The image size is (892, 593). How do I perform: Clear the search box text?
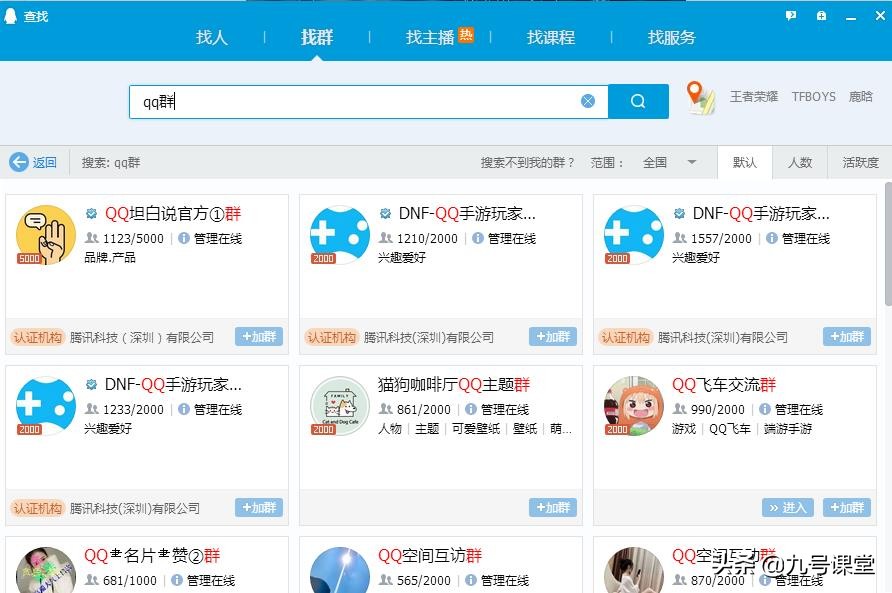(x=588, y=101)
